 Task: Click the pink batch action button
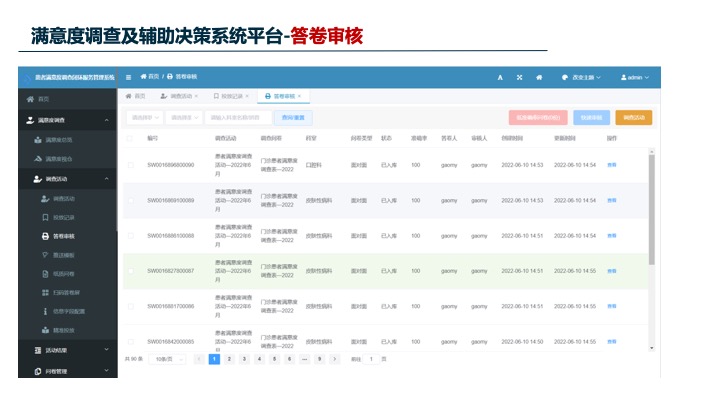(x=538, y=118)
